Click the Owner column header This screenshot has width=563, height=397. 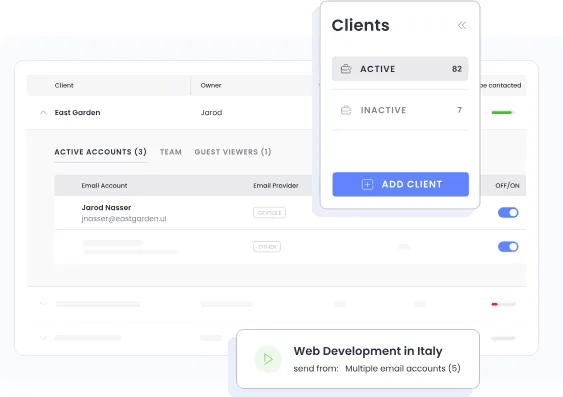(x=211, y=85)
